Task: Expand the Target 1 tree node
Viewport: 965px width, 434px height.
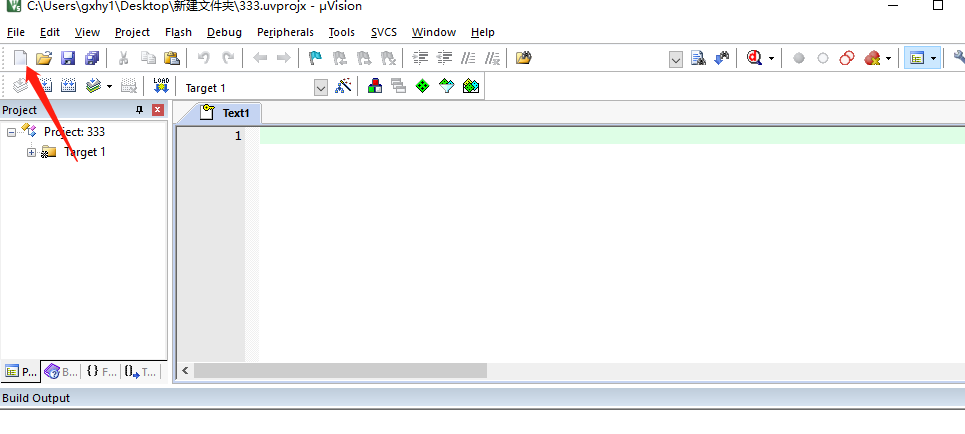Action: [x=31, y=152]
